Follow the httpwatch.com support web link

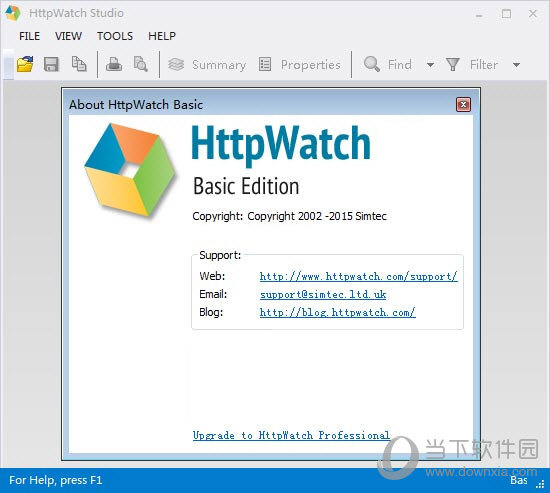(x=358, y=277)
